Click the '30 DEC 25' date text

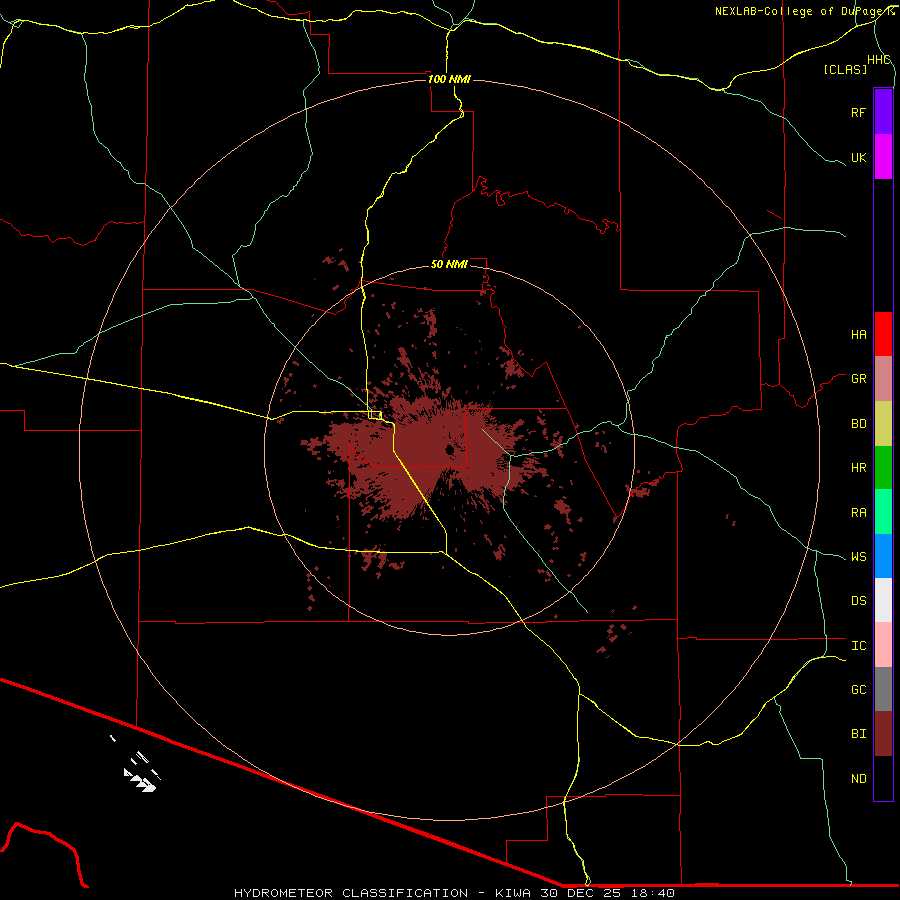coord(580,893)
